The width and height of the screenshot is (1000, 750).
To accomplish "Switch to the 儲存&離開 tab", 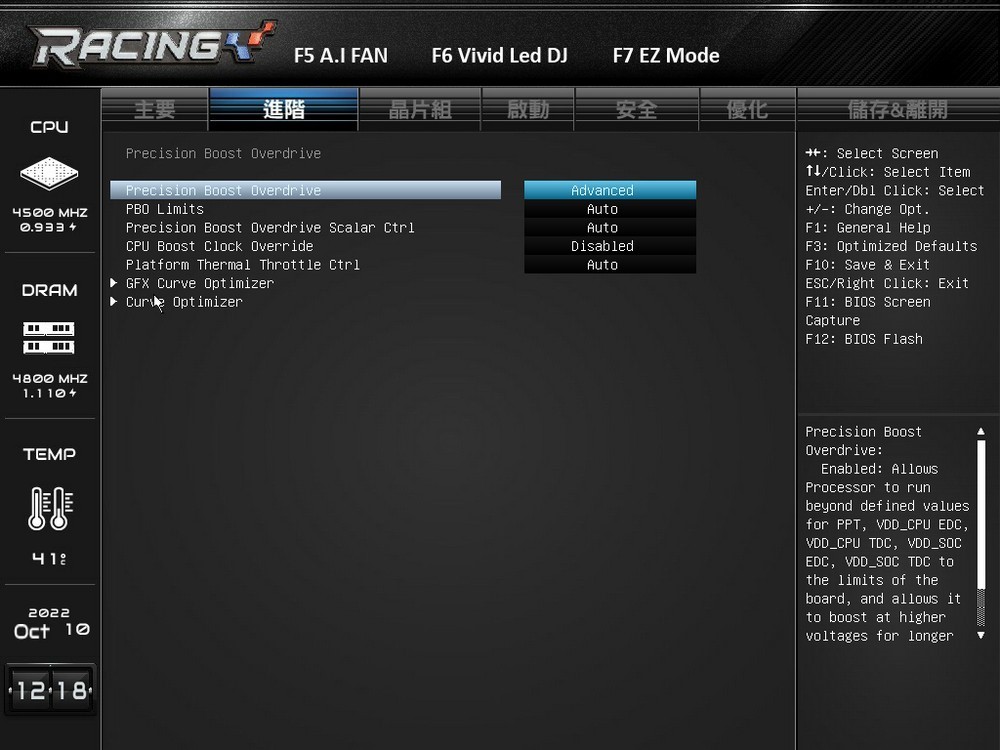I will tap(897, 110).
